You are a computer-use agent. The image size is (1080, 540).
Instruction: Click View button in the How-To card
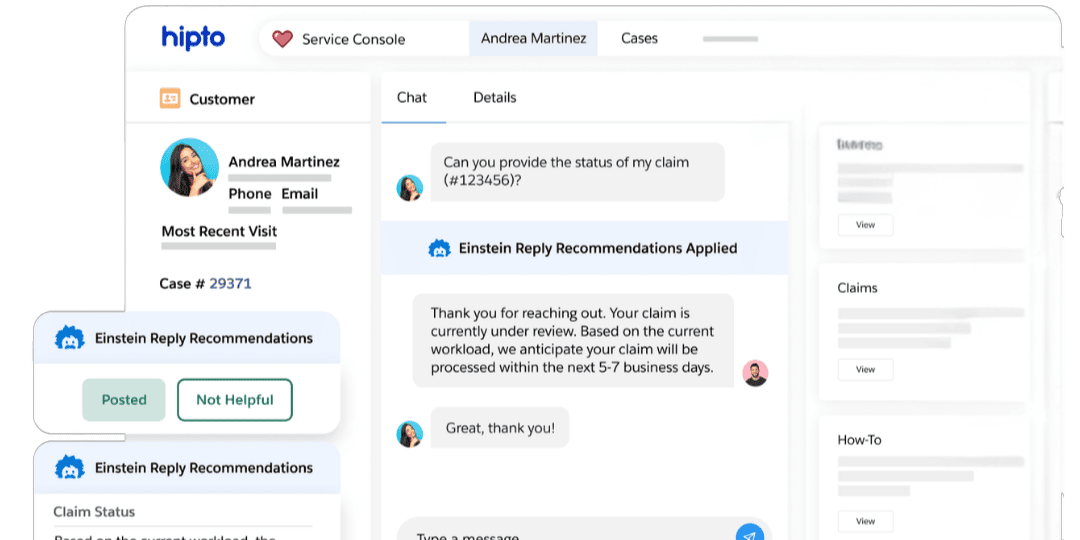click(865, 521)
